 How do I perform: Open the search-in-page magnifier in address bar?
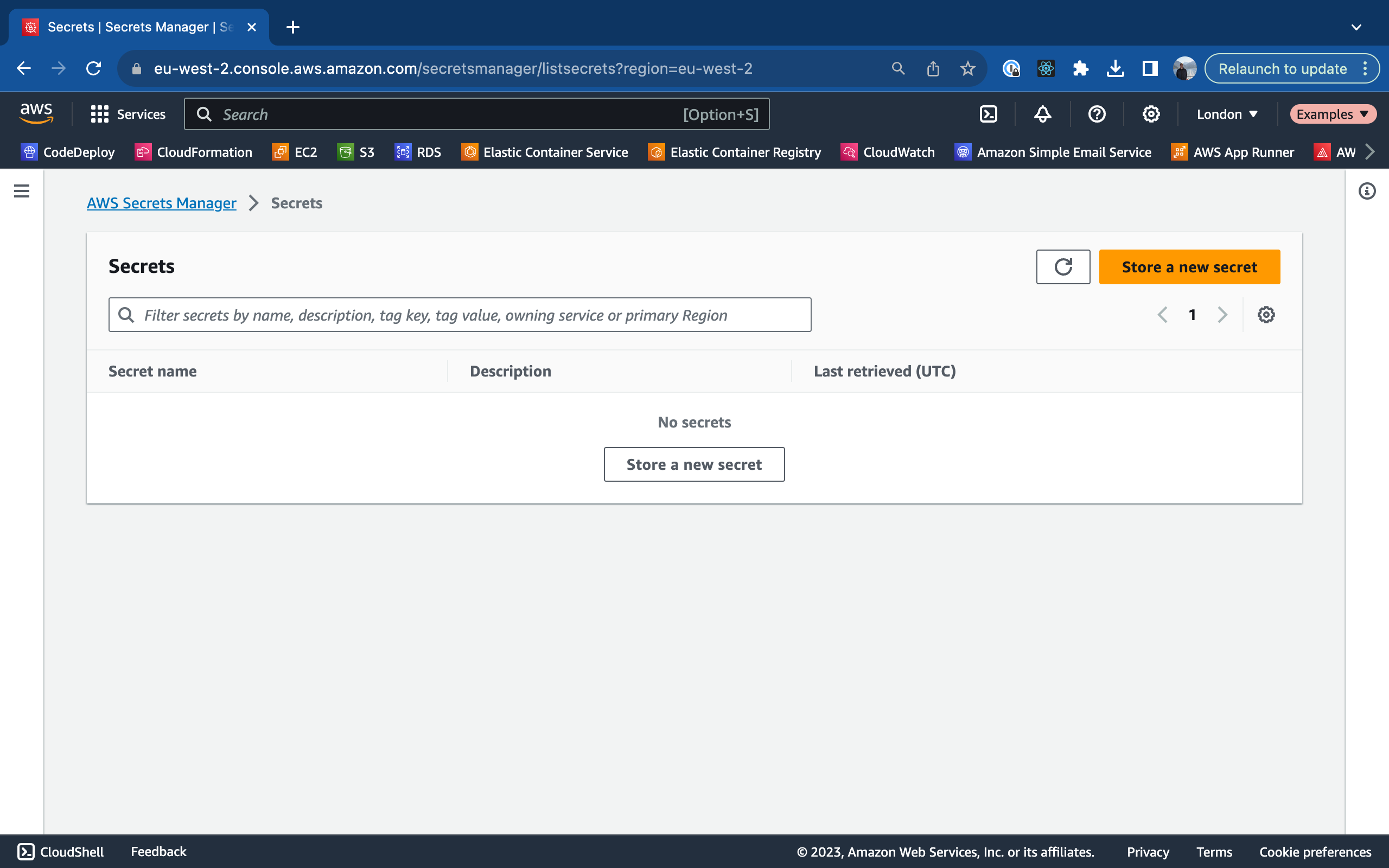click(899, 68)
